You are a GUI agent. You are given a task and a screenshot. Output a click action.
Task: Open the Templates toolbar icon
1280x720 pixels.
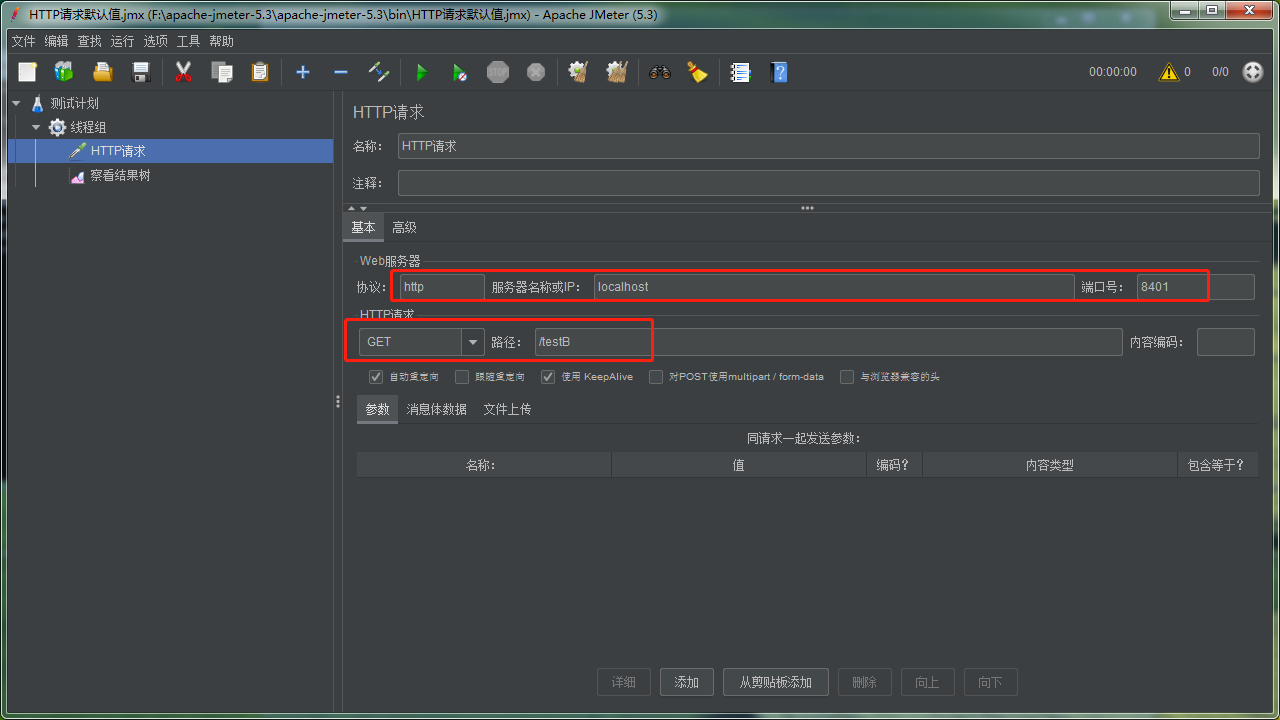click(64, 72)
